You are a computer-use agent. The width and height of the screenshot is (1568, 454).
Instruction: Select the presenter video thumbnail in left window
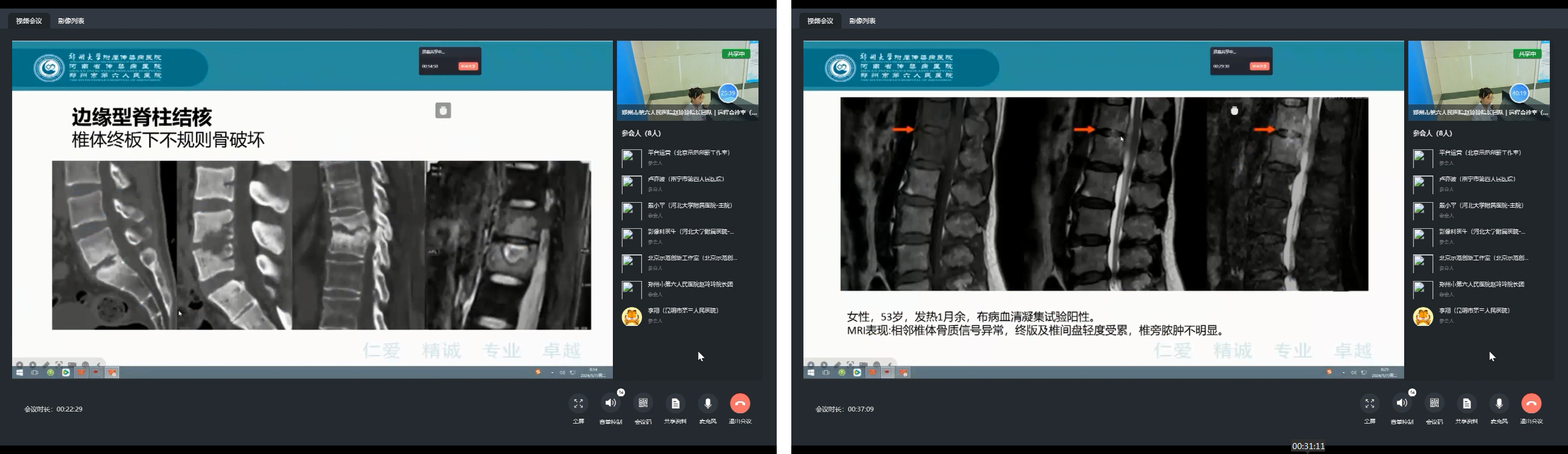688,80
